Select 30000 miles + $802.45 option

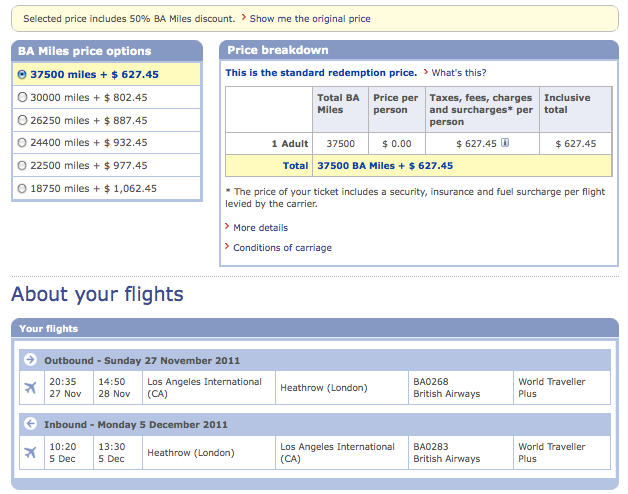point(23,97)
